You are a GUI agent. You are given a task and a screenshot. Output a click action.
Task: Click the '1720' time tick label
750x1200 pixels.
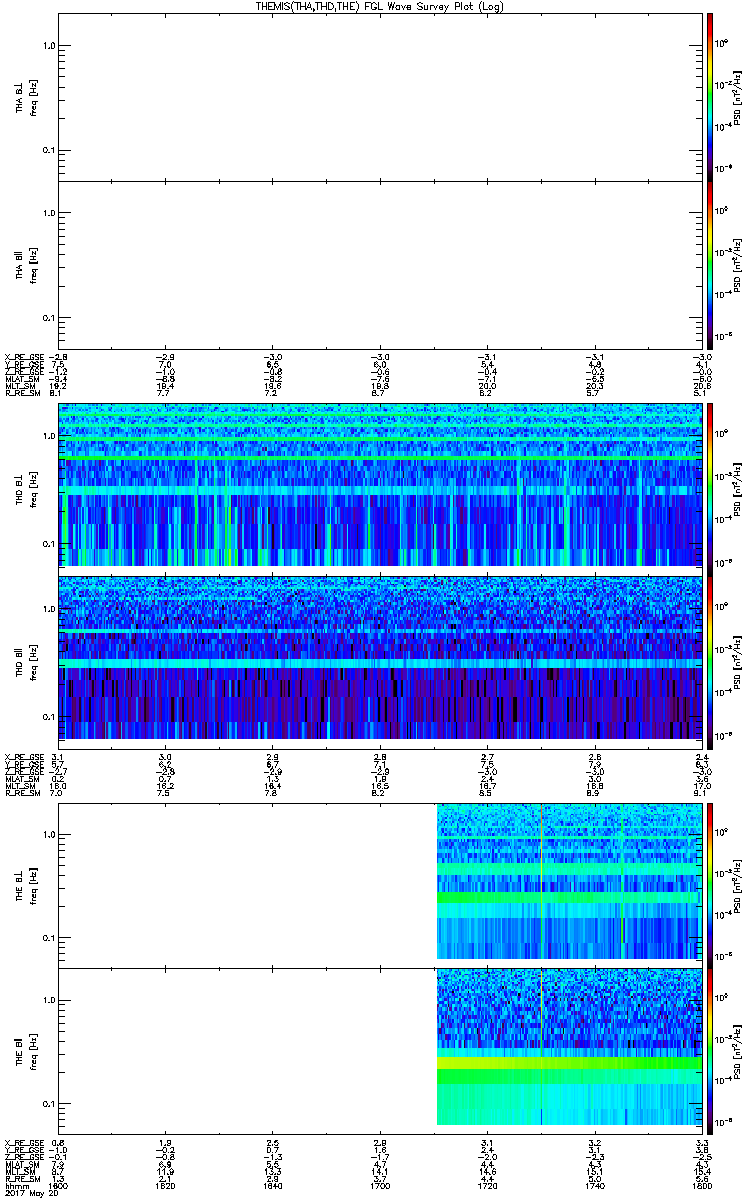(487, 1185)
